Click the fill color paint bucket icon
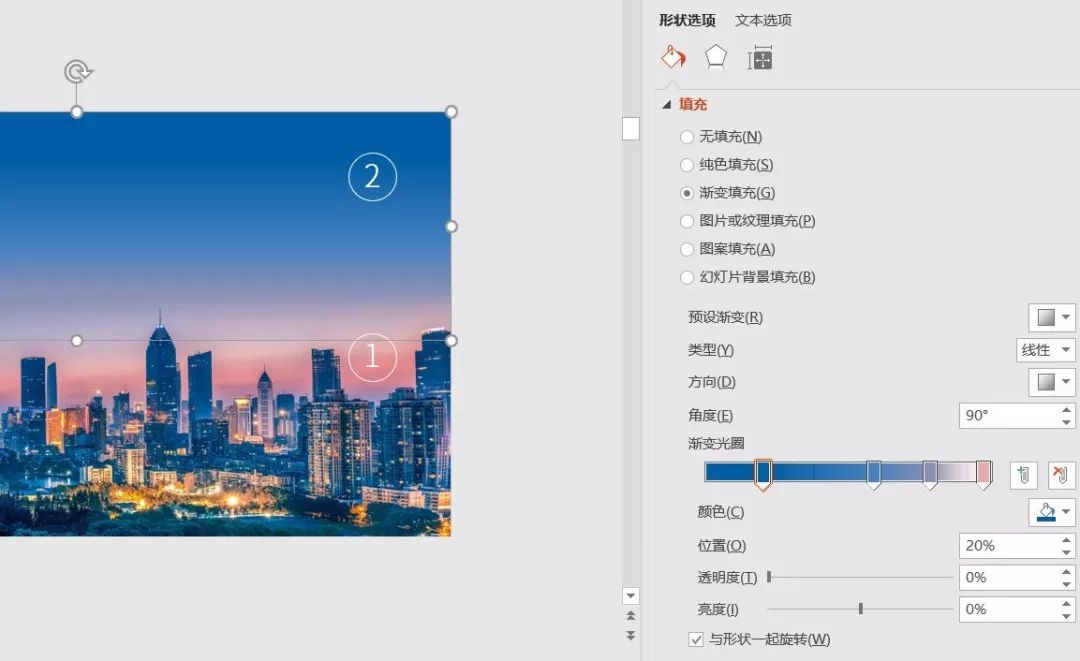 (1046, 512)
